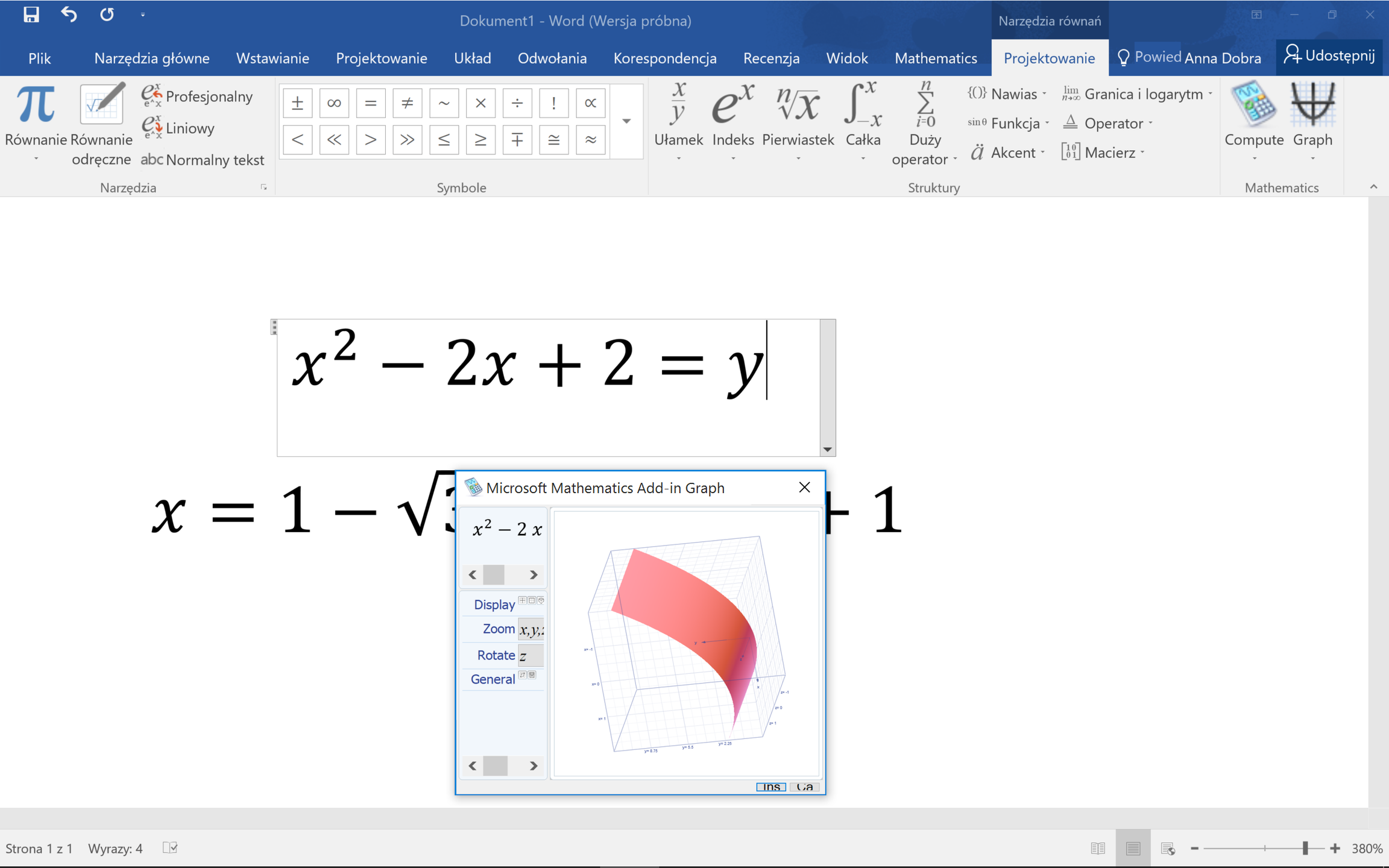Insert the infinity symbol
Screen dimensions: 1389x868
click(x=334, y=103)
